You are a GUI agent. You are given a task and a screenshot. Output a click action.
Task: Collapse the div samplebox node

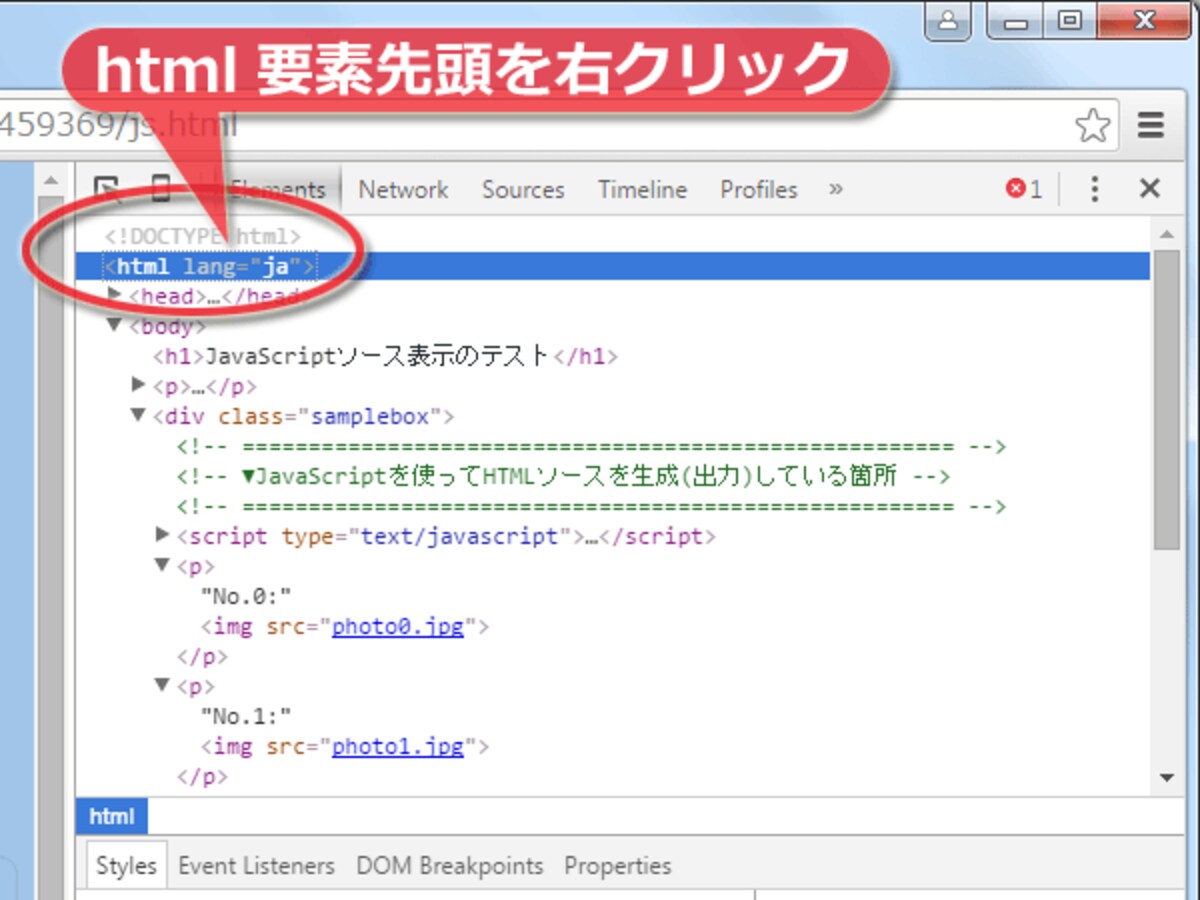click(x=139, y=414)
